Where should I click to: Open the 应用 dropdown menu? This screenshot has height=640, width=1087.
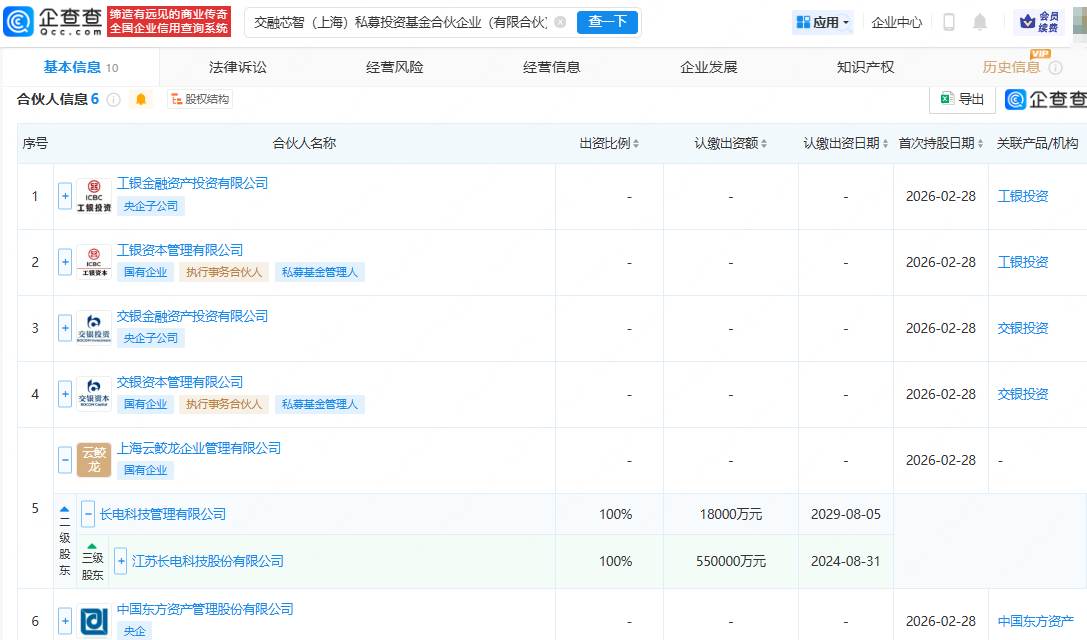pyautogui.click(x=823, y=22)
